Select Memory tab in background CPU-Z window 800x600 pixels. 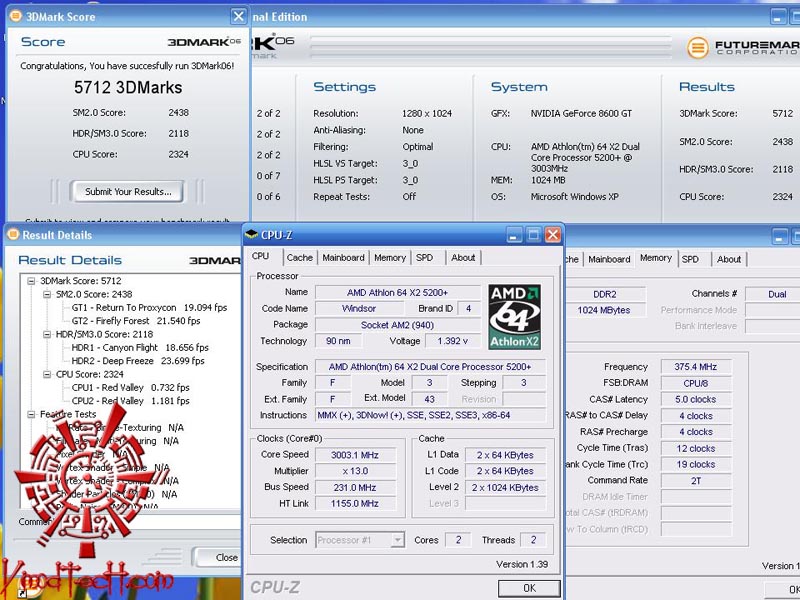click(656, 258)
